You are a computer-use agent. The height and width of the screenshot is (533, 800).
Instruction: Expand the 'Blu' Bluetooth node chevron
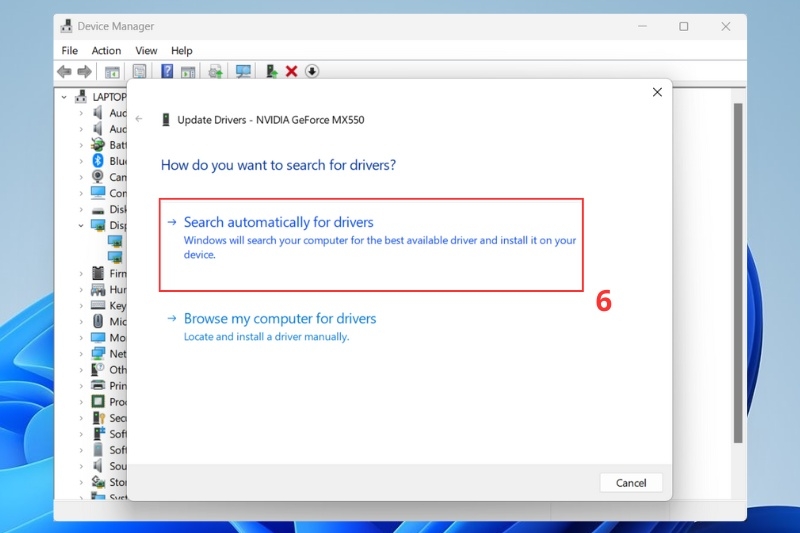point(81,161)
